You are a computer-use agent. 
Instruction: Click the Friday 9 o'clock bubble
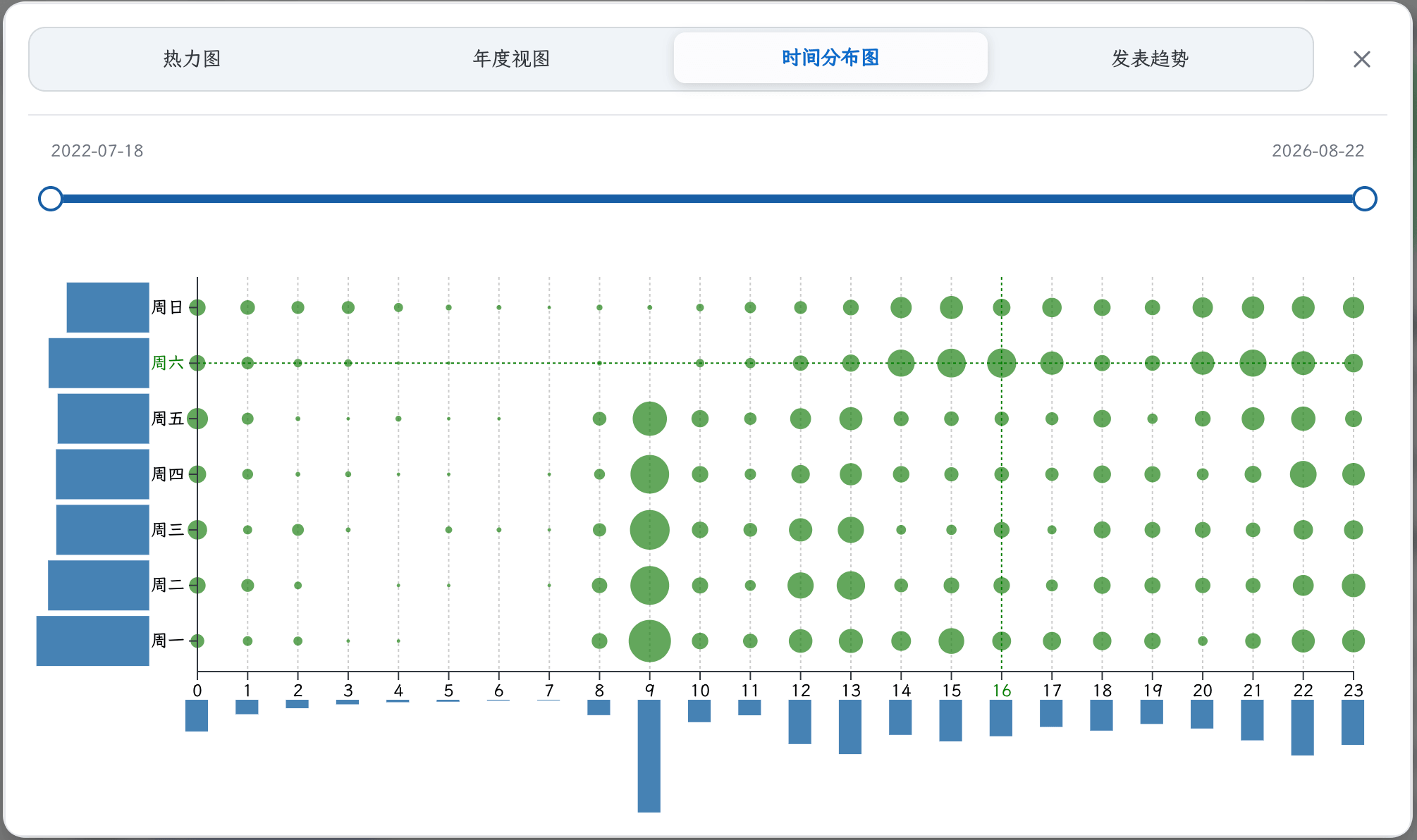649,419
